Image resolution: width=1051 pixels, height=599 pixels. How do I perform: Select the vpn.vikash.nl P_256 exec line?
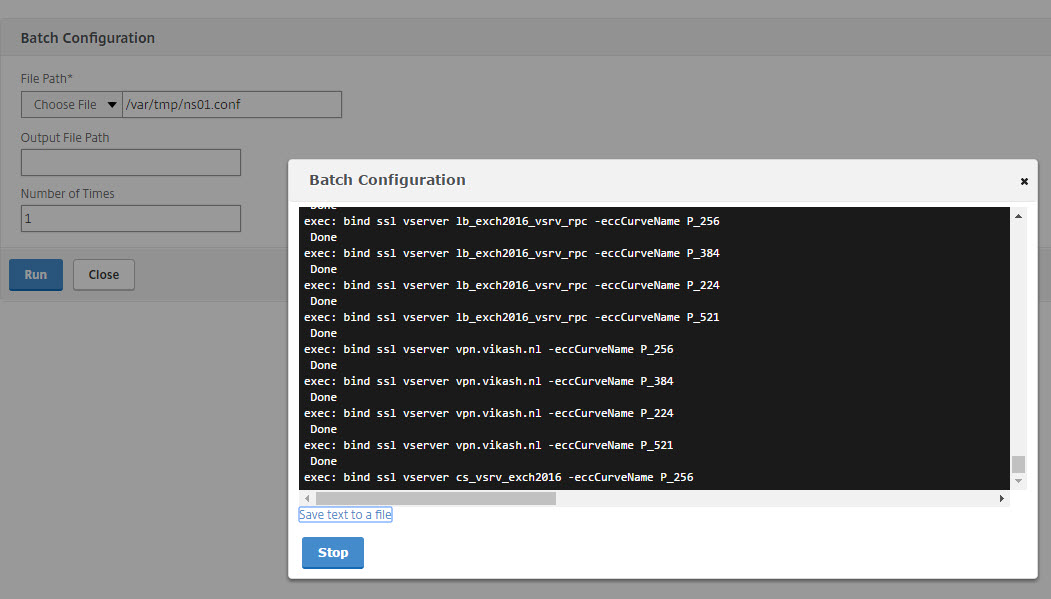[x=489, y=349]
